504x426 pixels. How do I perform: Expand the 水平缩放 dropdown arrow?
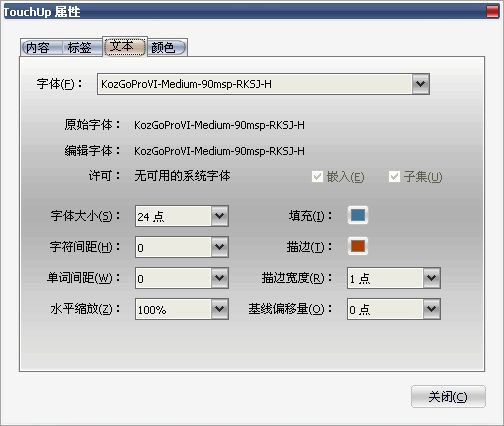pyautogui.click(x=220, y=309)
